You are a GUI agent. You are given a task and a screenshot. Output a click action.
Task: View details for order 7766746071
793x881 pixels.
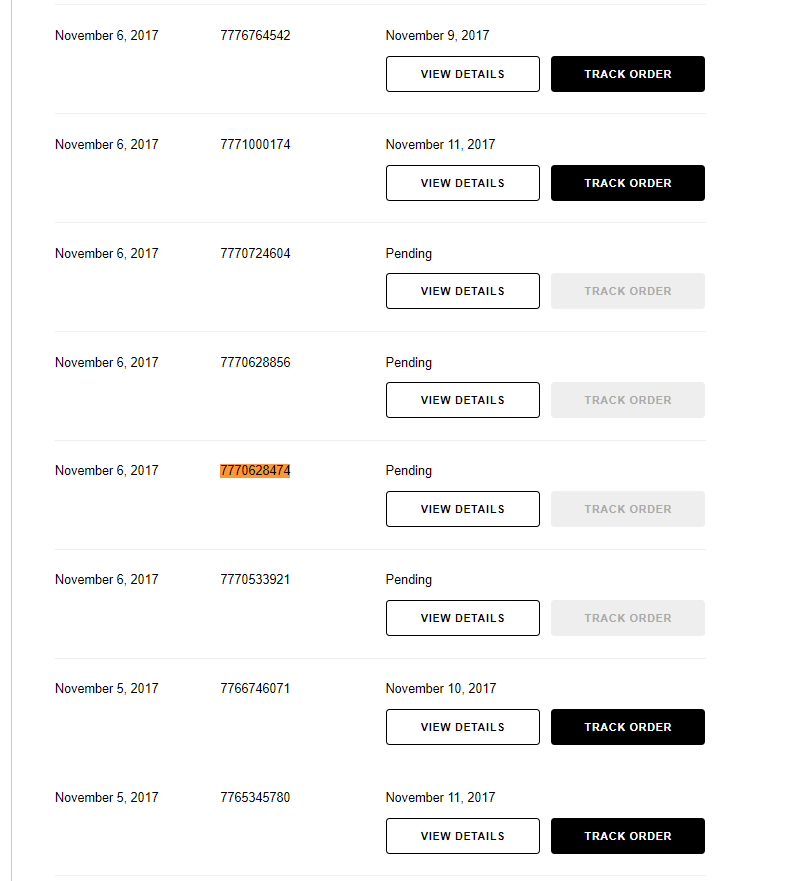tap(462, 727)
